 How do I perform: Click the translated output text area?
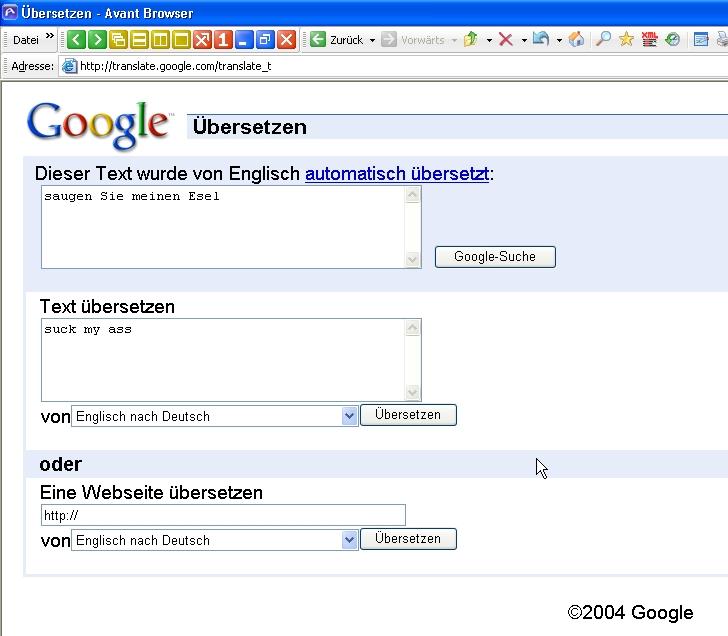click(x=223, y=227)
